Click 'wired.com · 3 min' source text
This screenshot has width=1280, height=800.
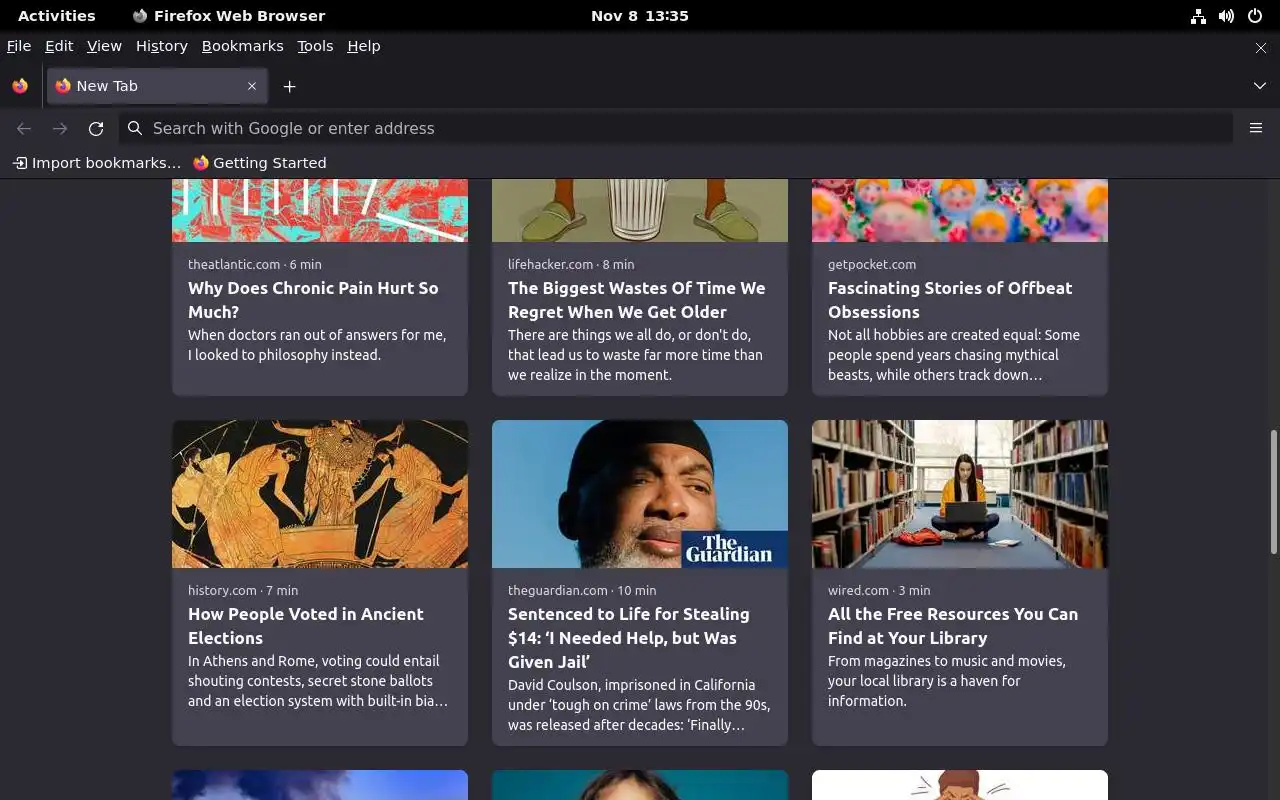[x=879, y=590]
